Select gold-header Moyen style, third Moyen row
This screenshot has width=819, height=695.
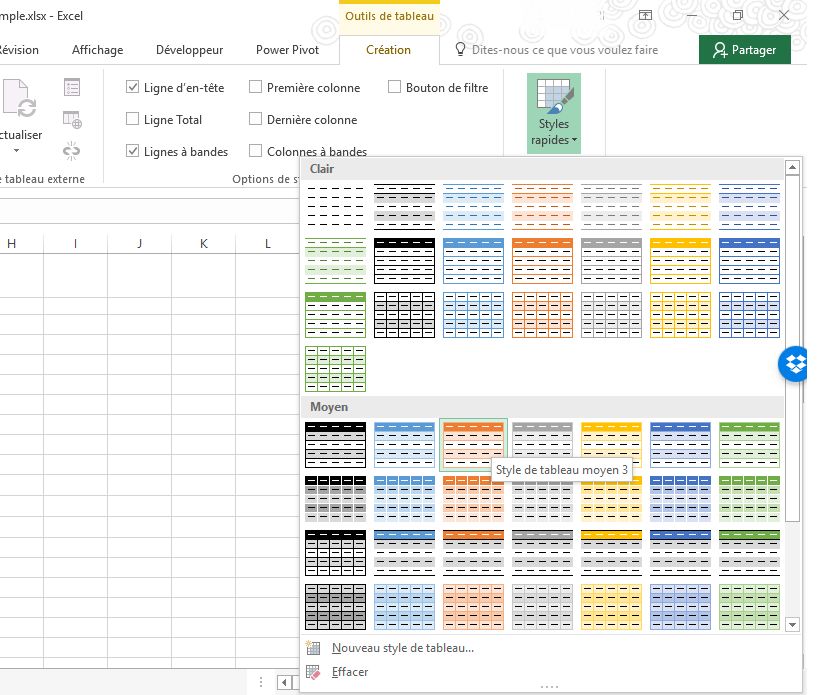tap(611, 553)
